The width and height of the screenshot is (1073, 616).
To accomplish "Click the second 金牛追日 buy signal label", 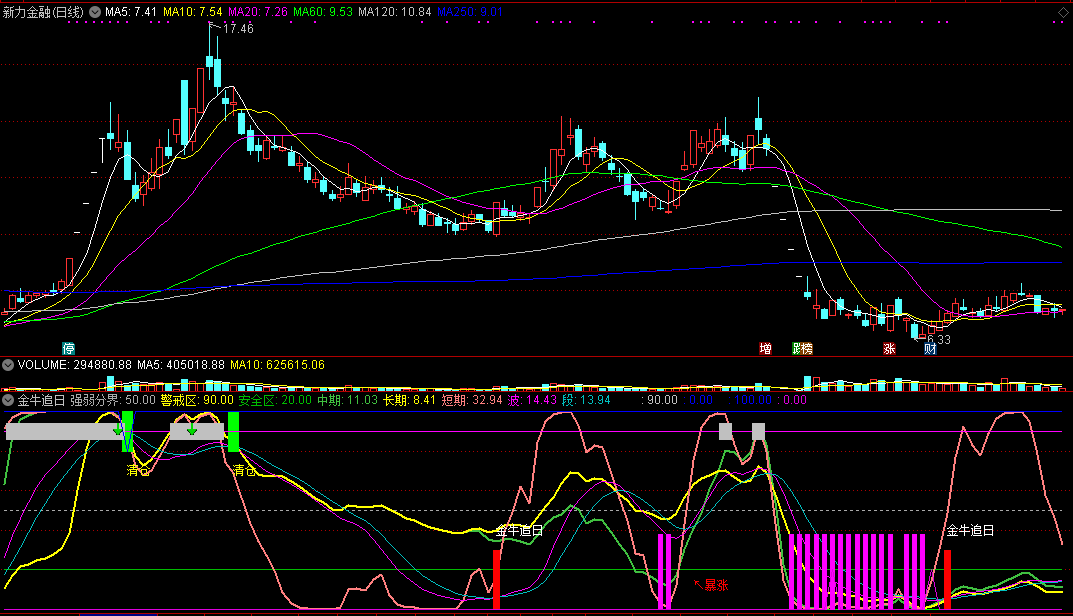I will [970, 530].
